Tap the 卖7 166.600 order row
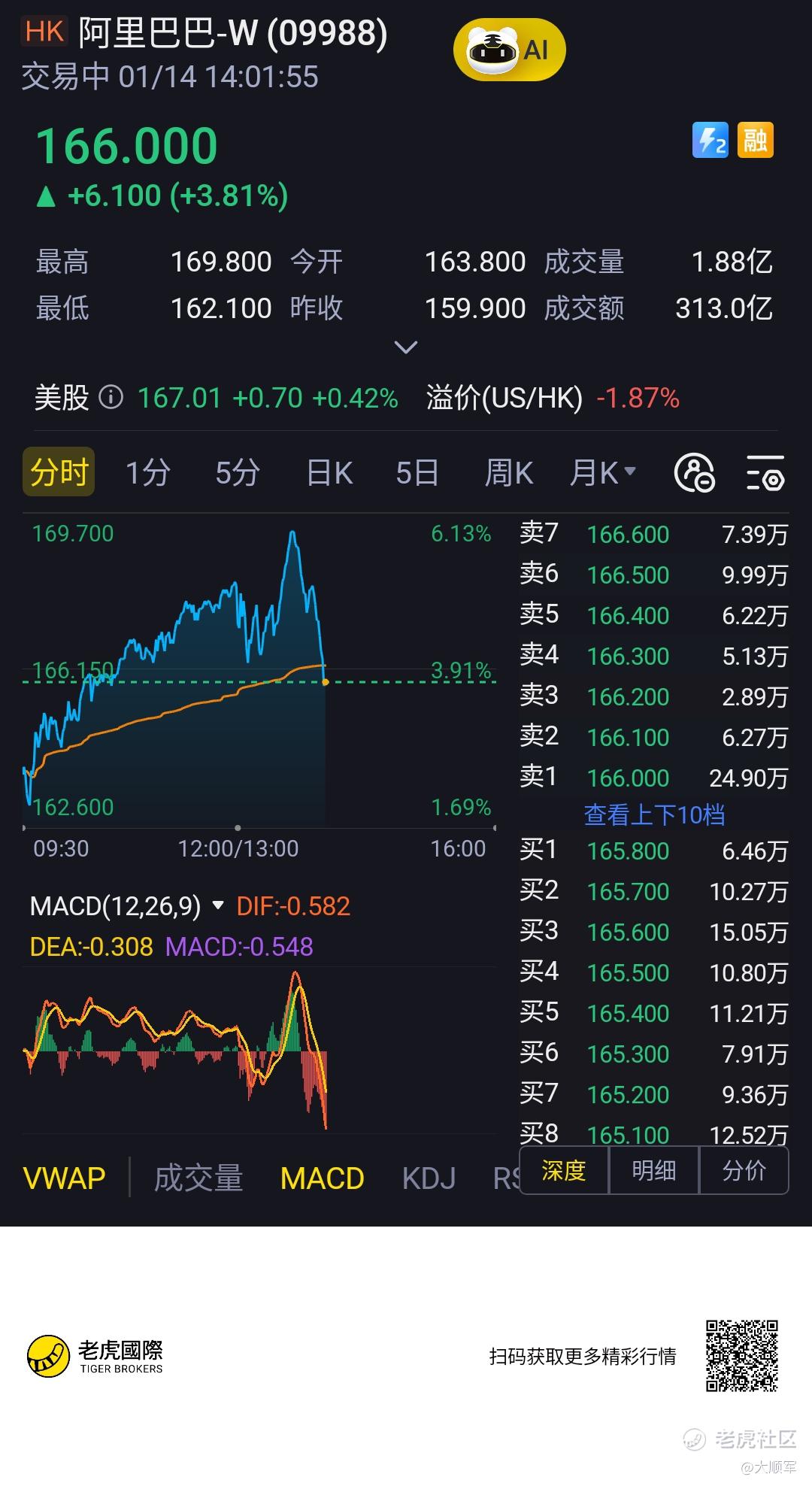The height and width of the screenshot is (1486, 812). [x=654, y=533]
